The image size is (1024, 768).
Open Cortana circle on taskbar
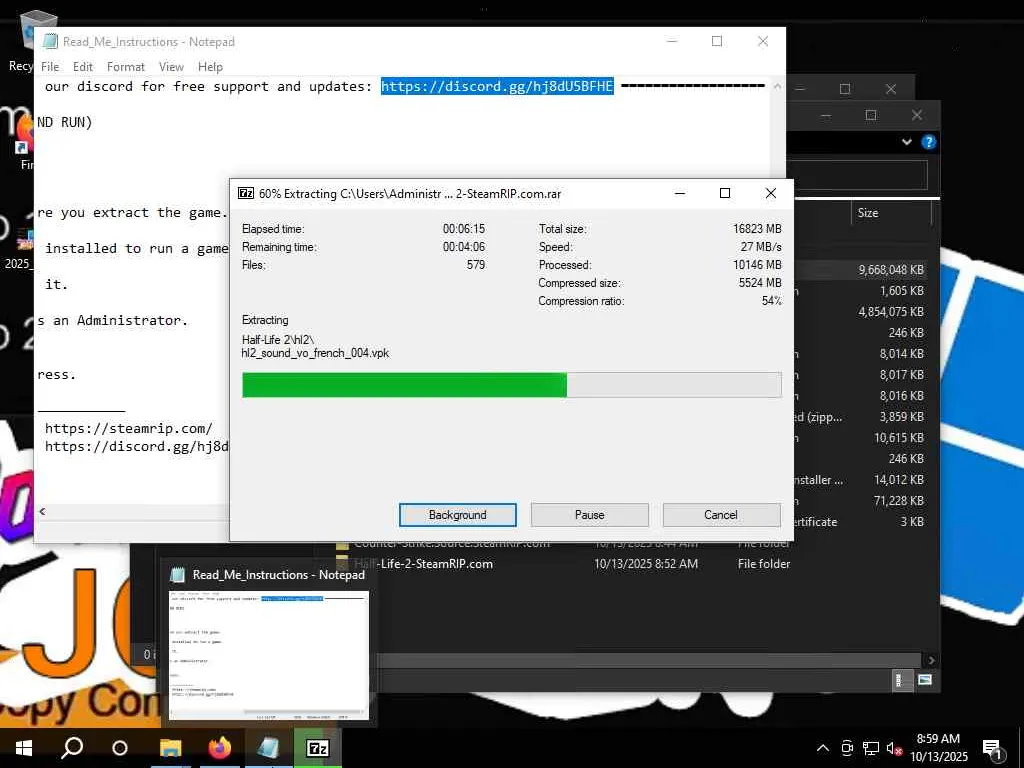click(x=120, y=748)
